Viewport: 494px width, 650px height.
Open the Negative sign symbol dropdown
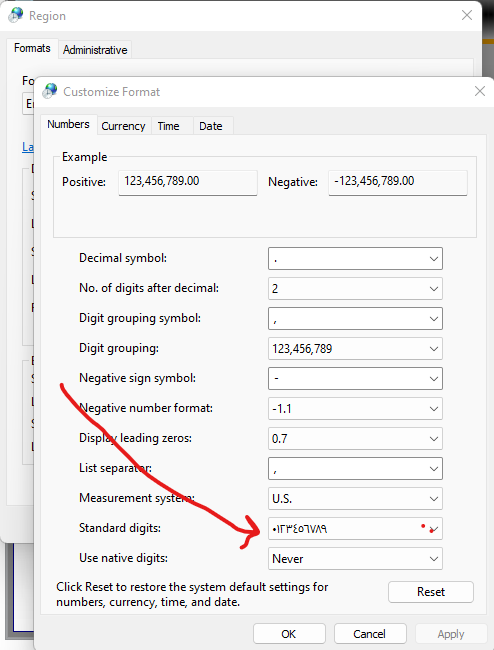tap(355, 378)
